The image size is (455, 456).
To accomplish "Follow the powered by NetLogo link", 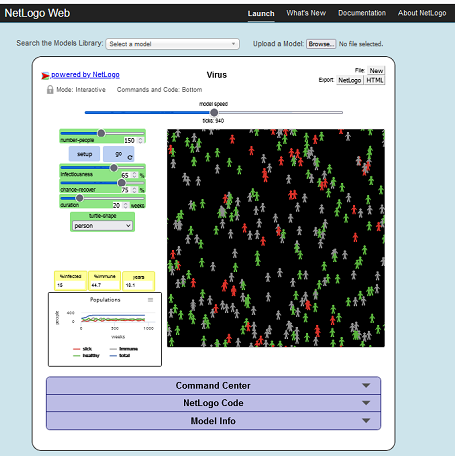I will click(x=85, y=75).
